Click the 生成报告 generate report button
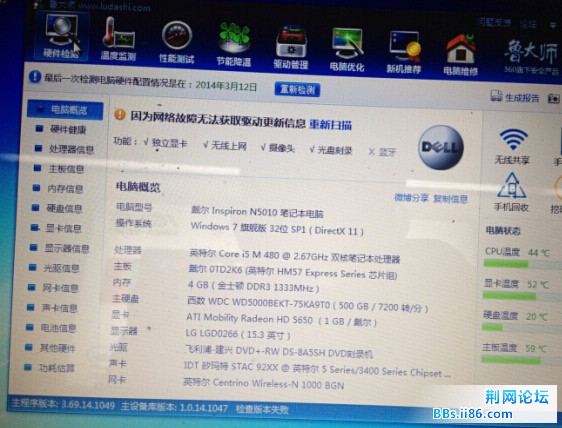Image resolution: width=562 pixels, height=428 pixels. (515, 97)
